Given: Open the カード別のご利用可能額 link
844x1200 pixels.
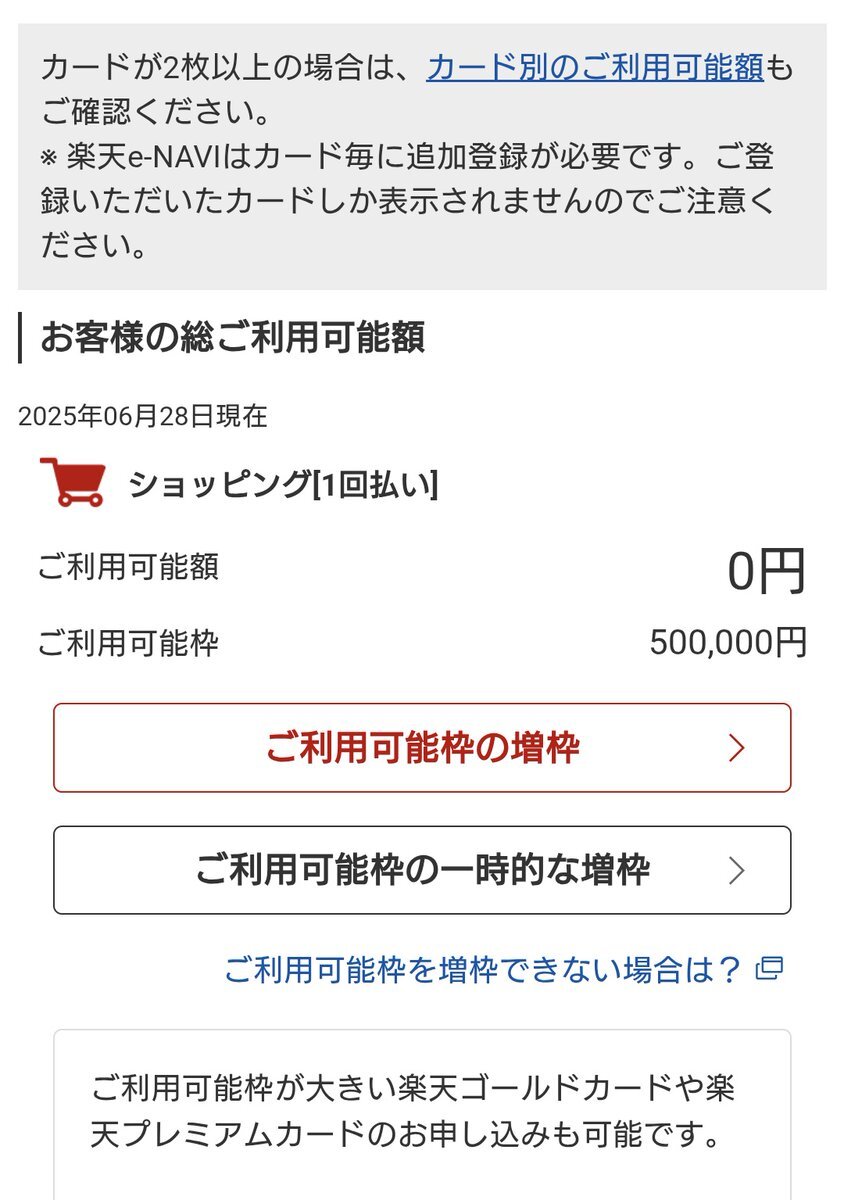Looking at the screenshot, I should click(x=595, y=68).
